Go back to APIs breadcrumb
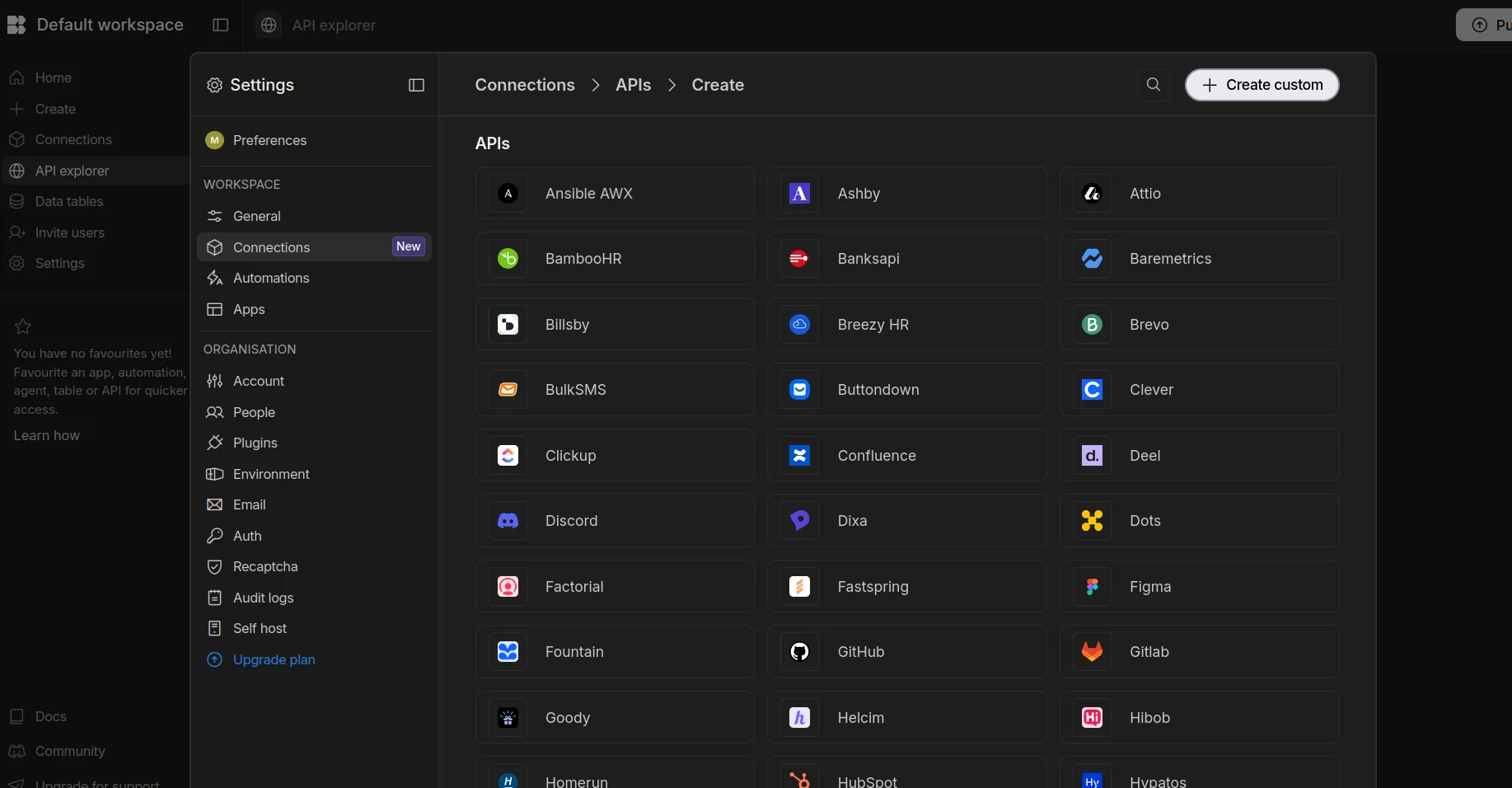Viewport: 1512px width, 788px height. coord(633,85)
